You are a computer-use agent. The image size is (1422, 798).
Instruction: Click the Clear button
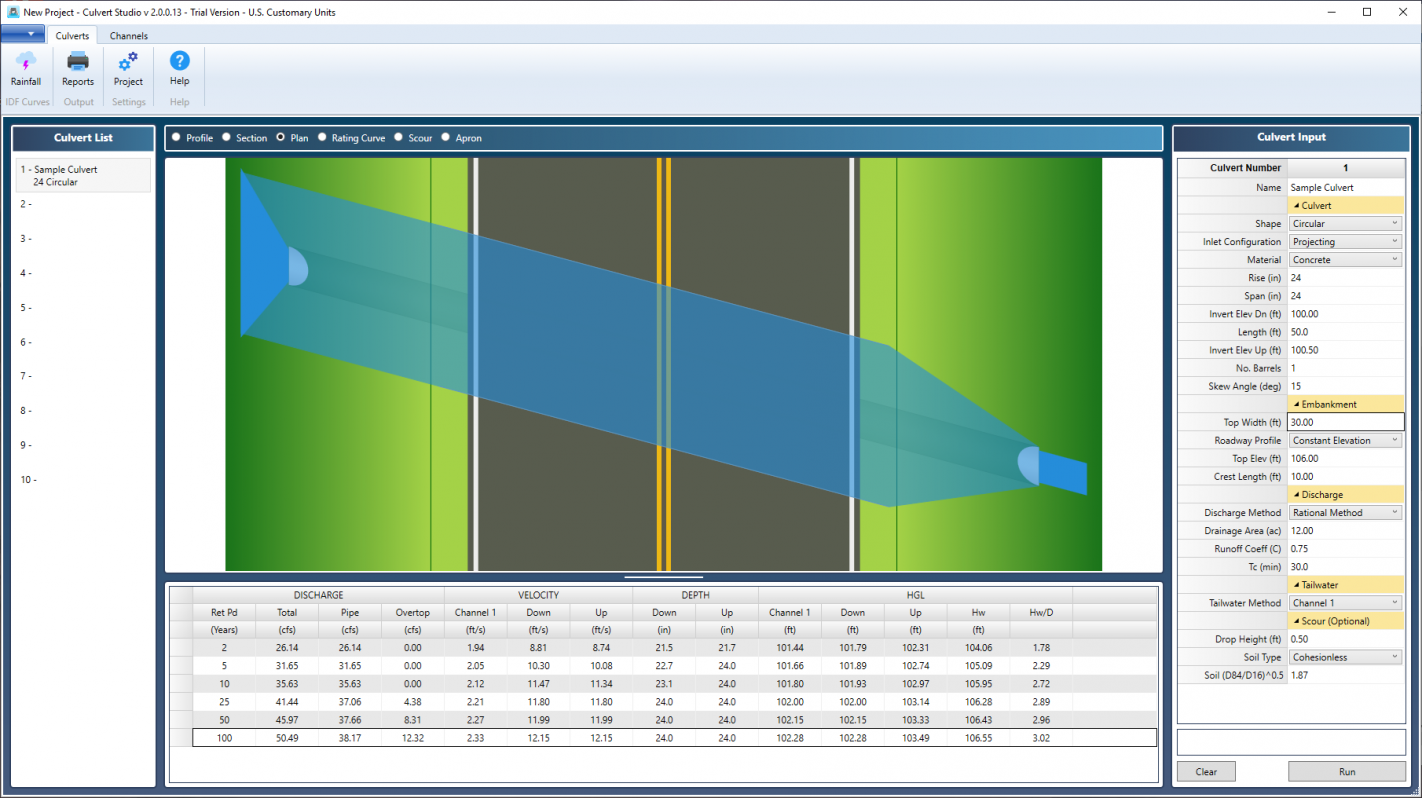(x=1205, y=771)
